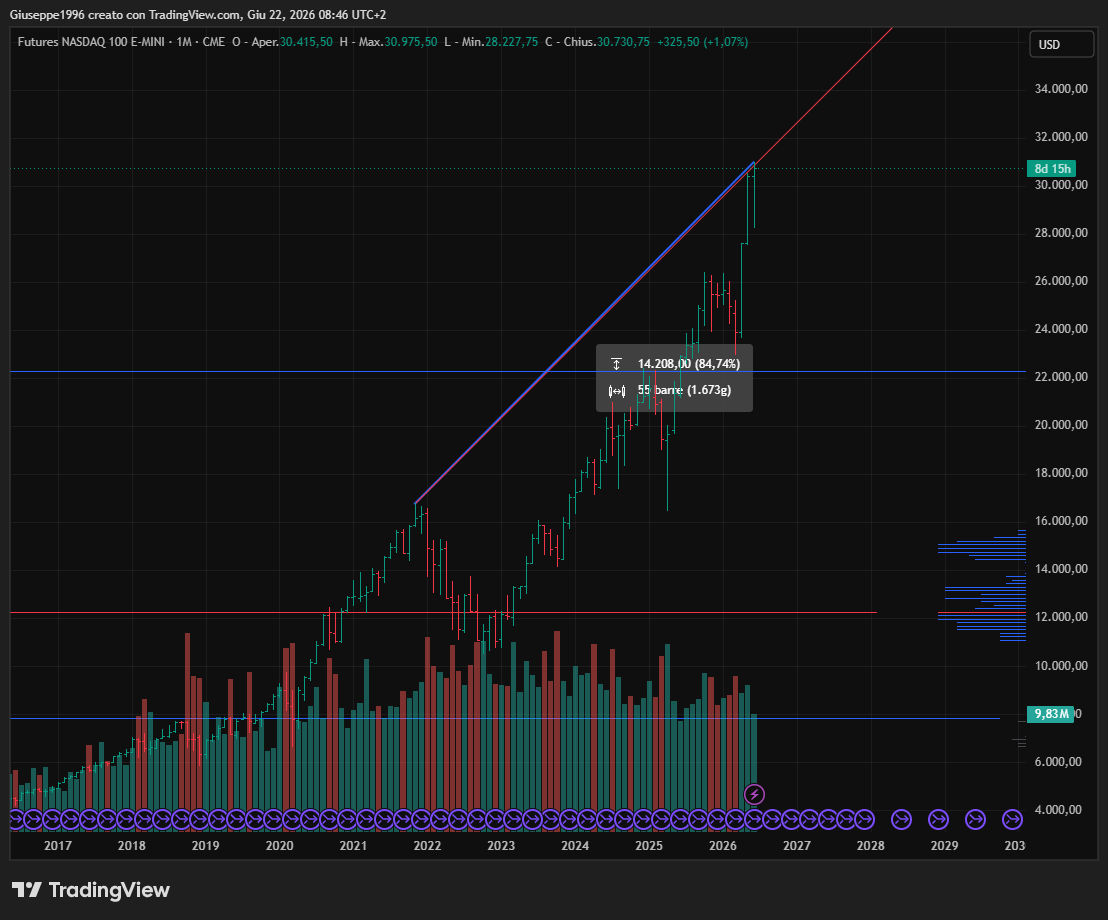Click the TradingView logo at the bottom
This screenshot has width=1108, height=920.
90,890
